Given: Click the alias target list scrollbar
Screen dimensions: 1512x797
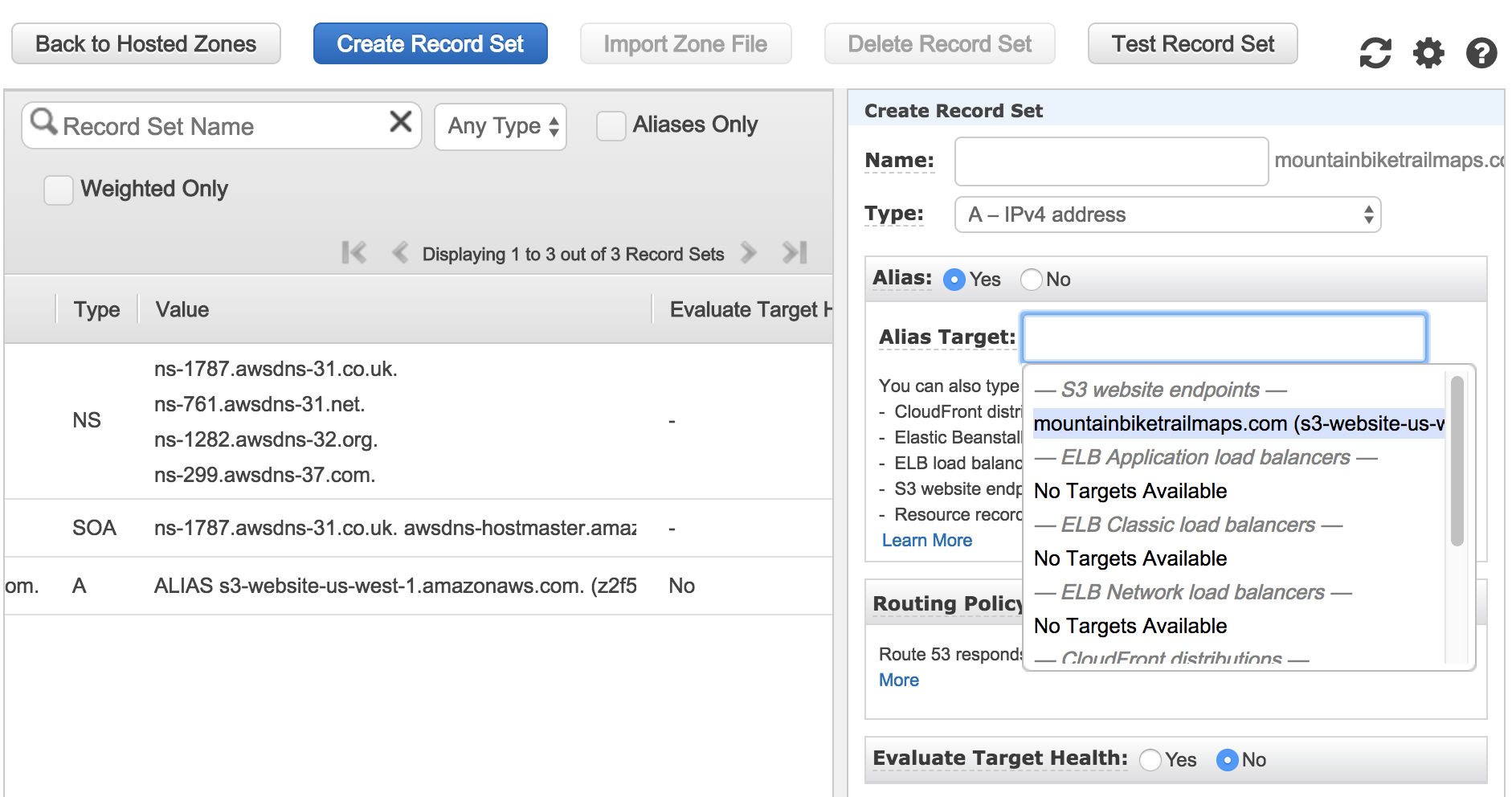Looking at the screenshot, I should point(1457,461).
